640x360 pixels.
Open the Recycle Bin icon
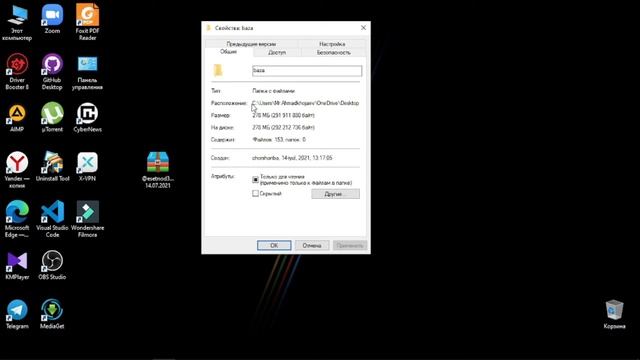614,314
